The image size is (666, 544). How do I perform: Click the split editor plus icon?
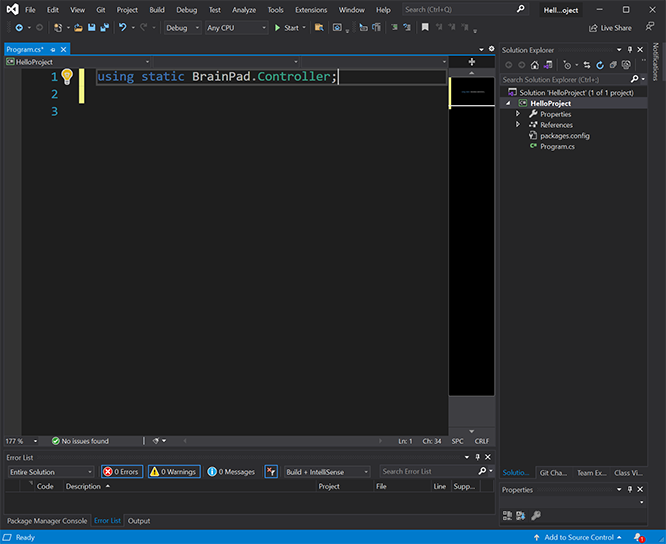(471, 62)
